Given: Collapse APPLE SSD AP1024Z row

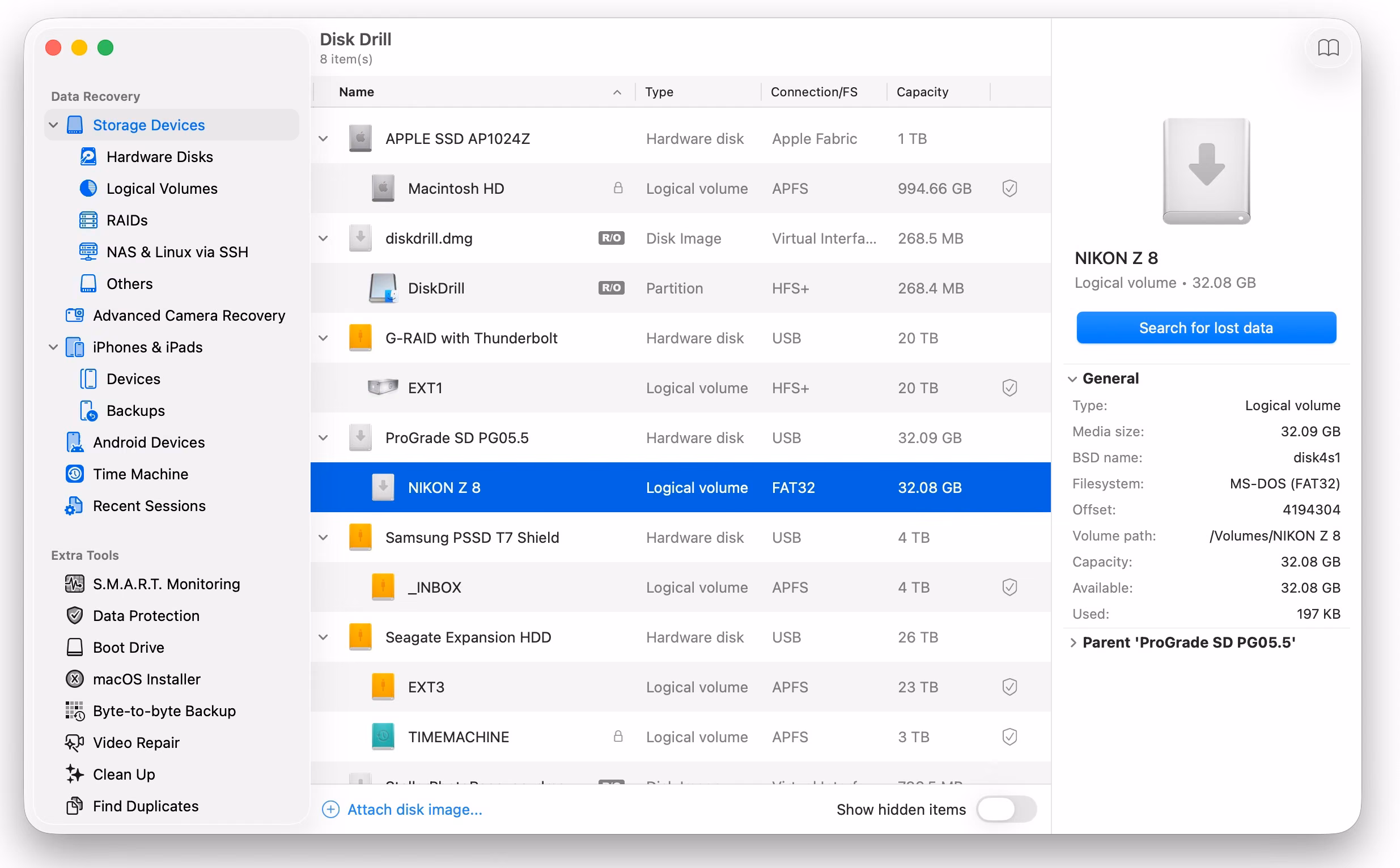Looking at the screenshot, I should point(323,138).
